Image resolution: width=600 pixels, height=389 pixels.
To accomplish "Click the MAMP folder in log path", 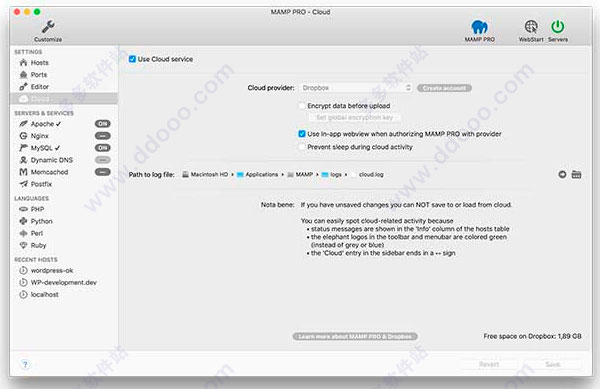I will [x=300, y=174].
